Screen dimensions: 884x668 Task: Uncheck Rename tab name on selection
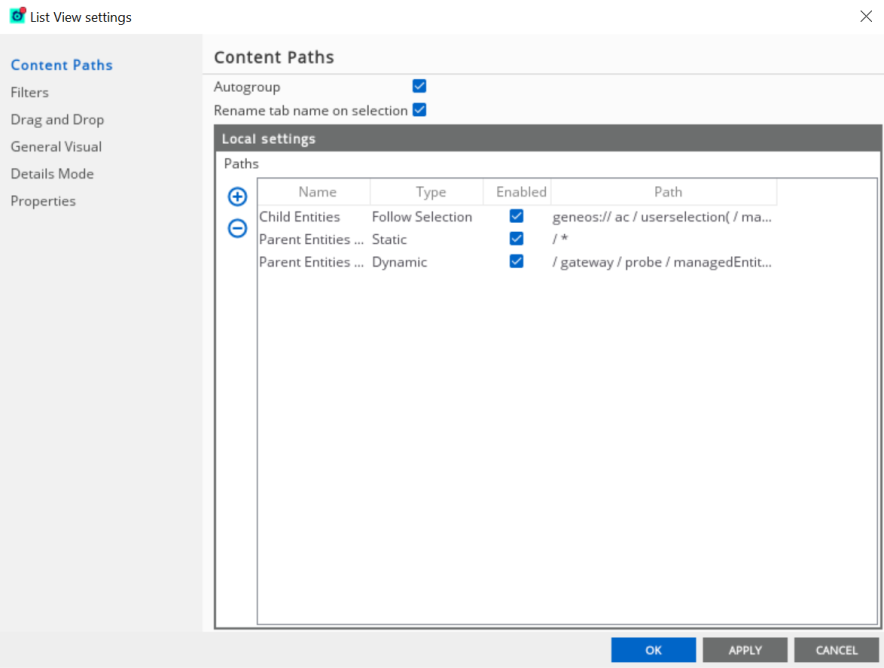click(x=420, y=110)
